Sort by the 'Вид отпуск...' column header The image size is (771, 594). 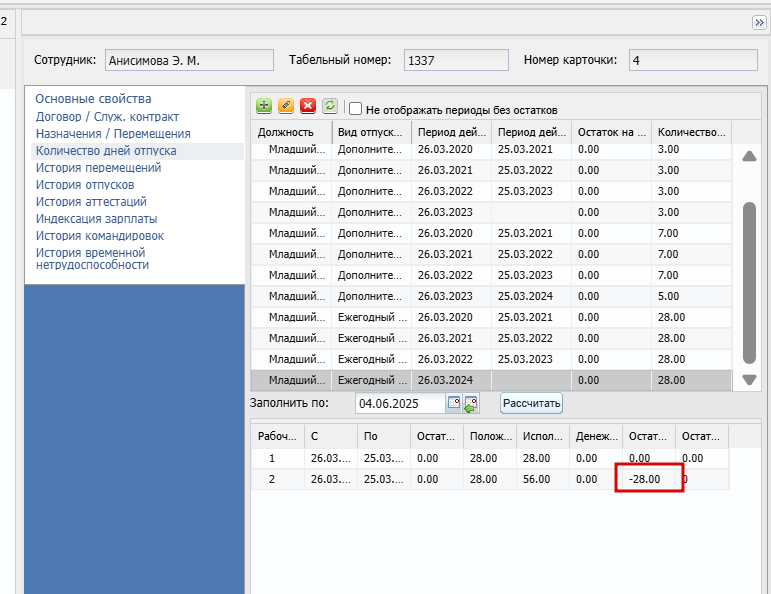[371, 132]
